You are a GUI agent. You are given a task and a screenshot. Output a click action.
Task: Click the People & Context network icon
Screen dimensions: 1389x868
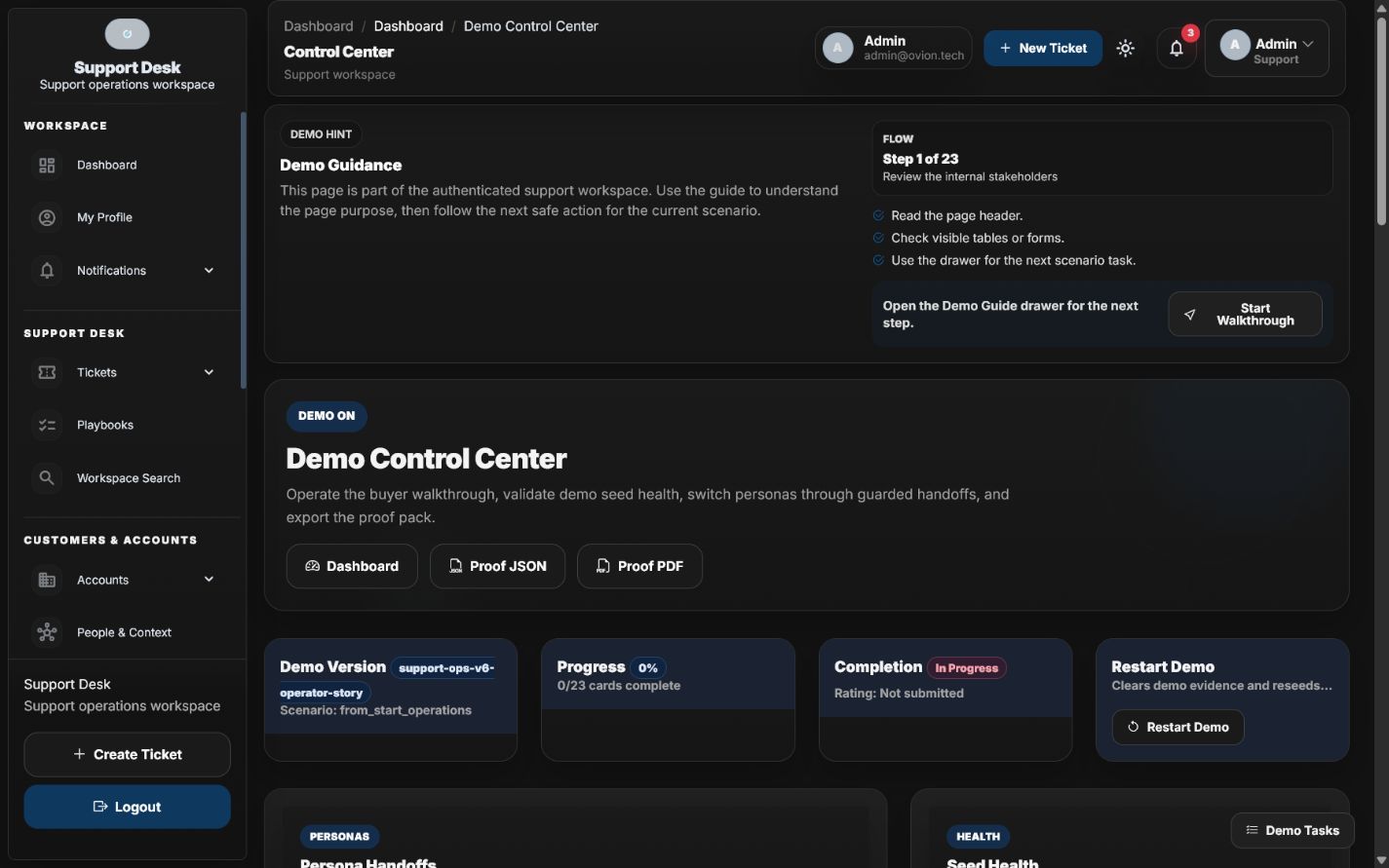[x=47, y=632]
